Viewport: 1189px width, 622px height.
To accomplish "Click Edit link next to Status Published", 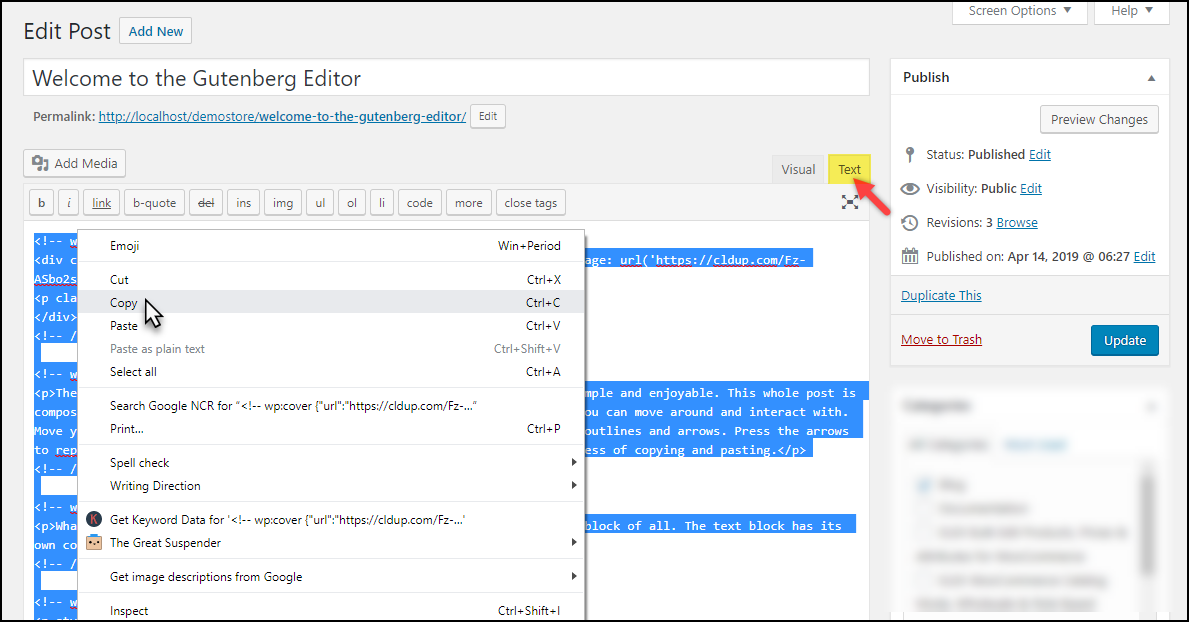I will pos(1040,154).
